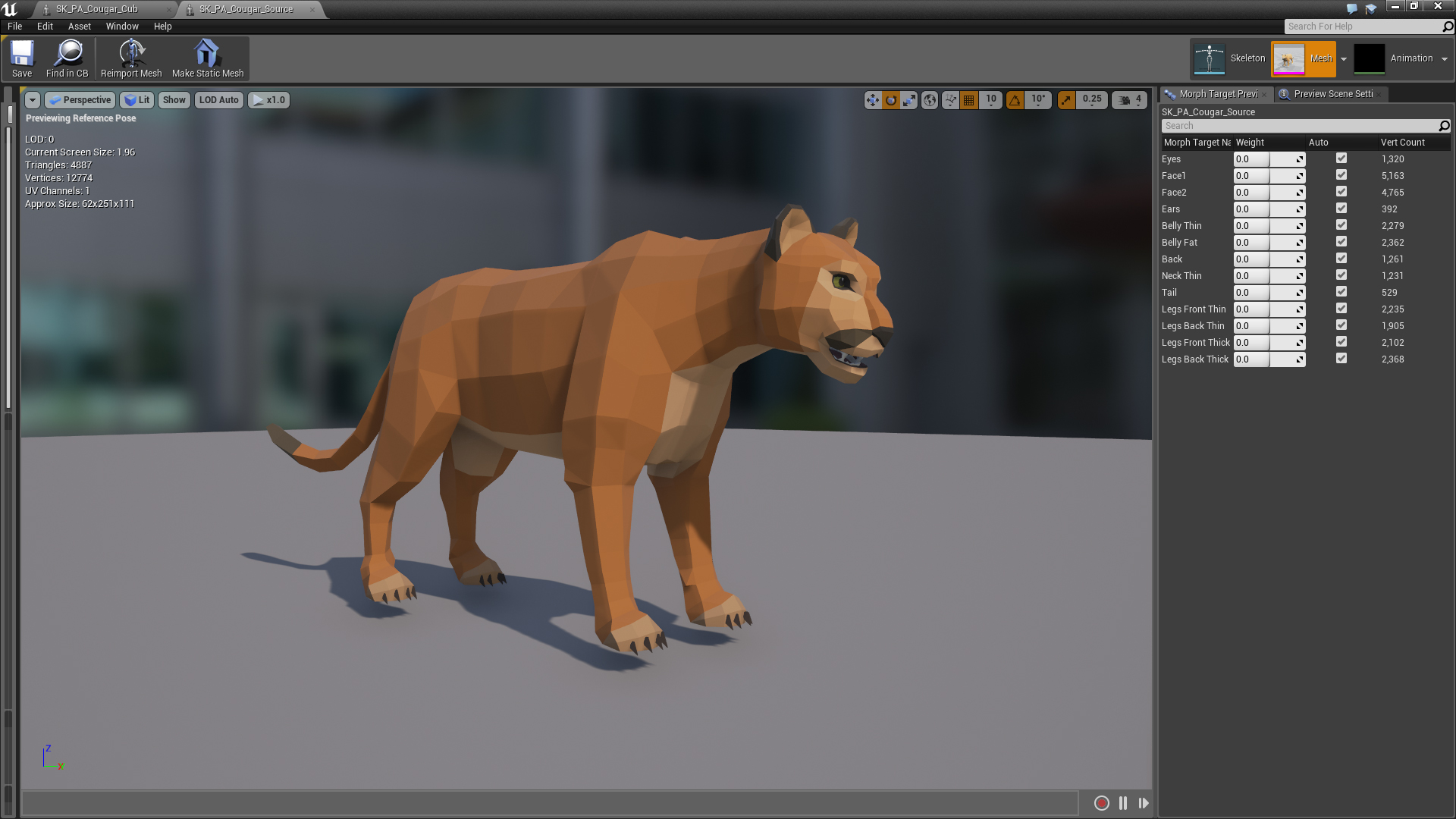Open Find in CB tool

pyautogui.click(x=66, y=58)
